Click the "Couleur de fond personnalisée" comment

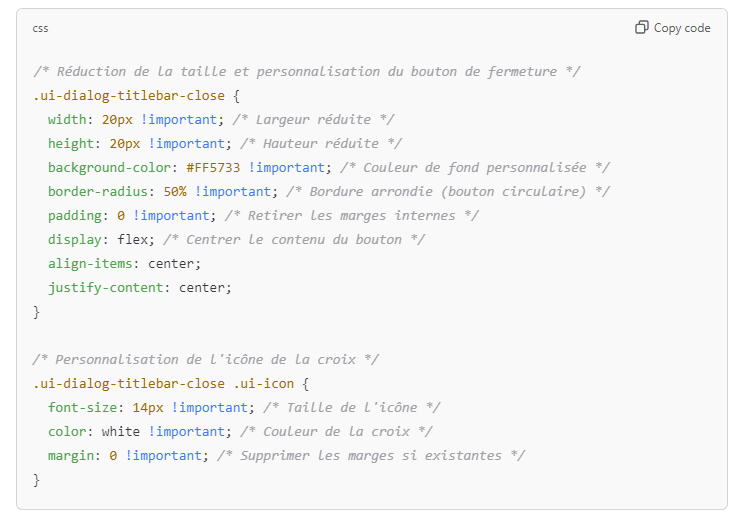pos(475,168)
